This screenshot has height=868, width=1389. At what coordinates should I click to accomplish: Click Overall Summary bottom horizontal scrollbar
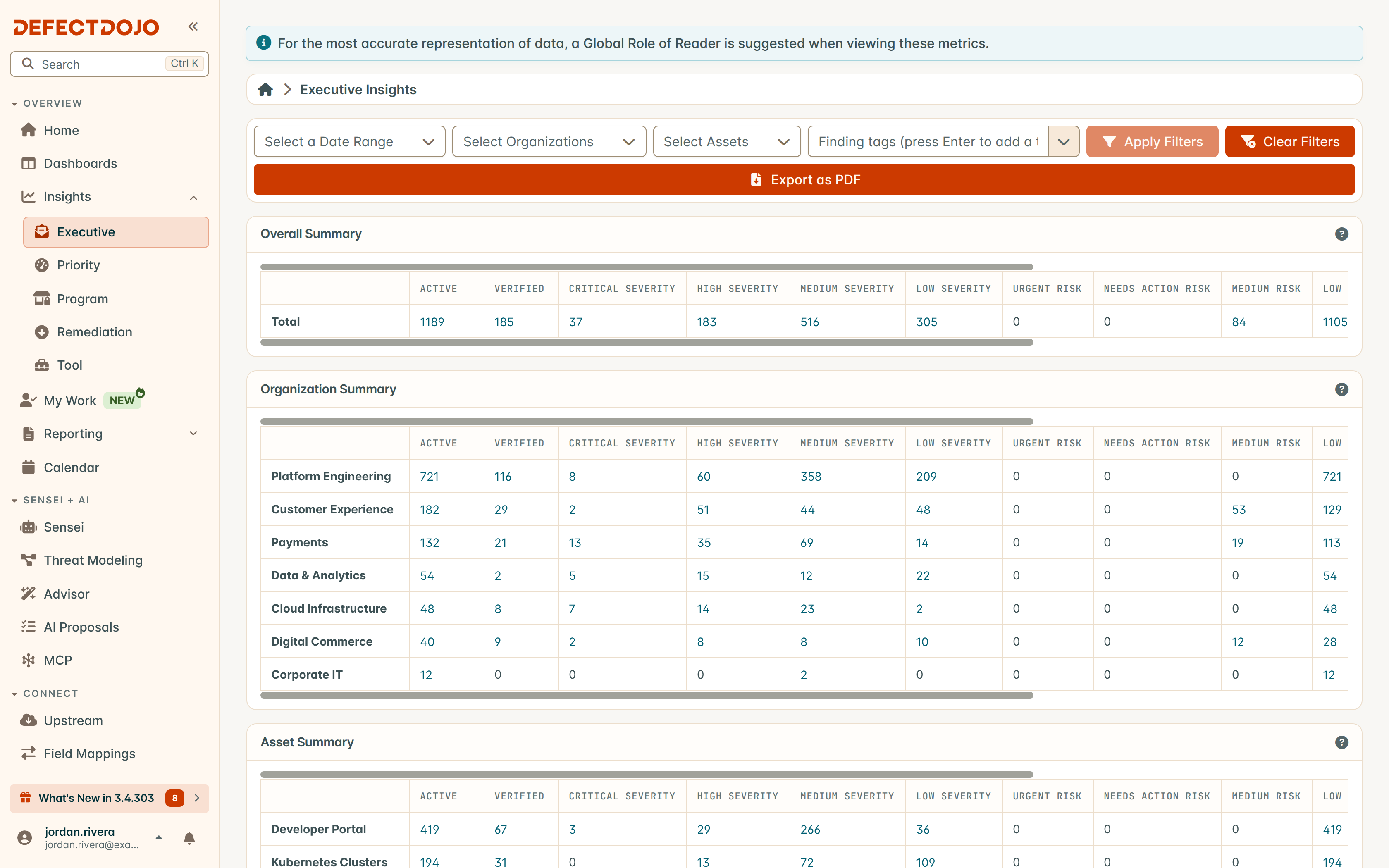(x=647, y=342)
